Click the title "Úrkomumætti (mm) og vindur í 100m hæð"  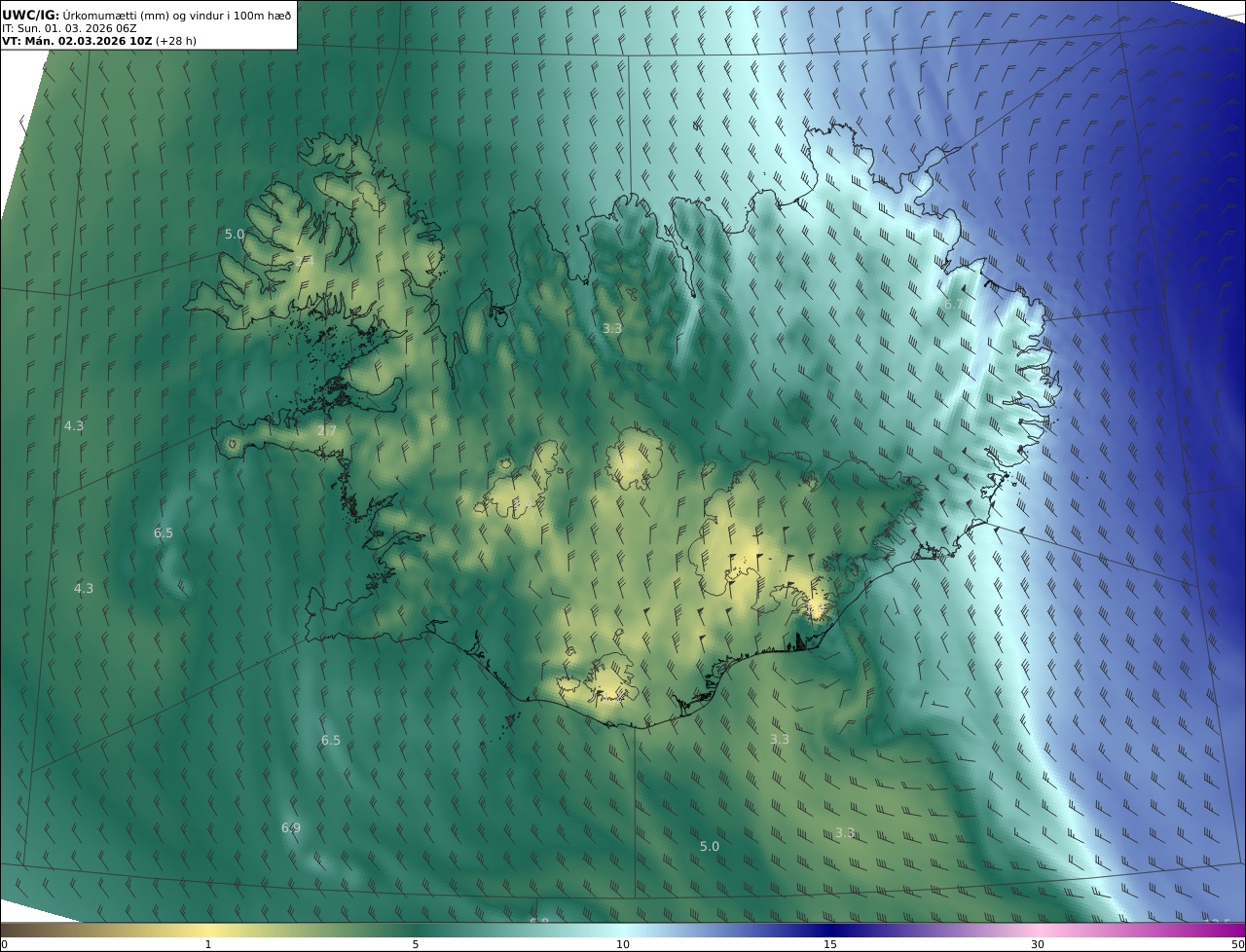(177, 16)
